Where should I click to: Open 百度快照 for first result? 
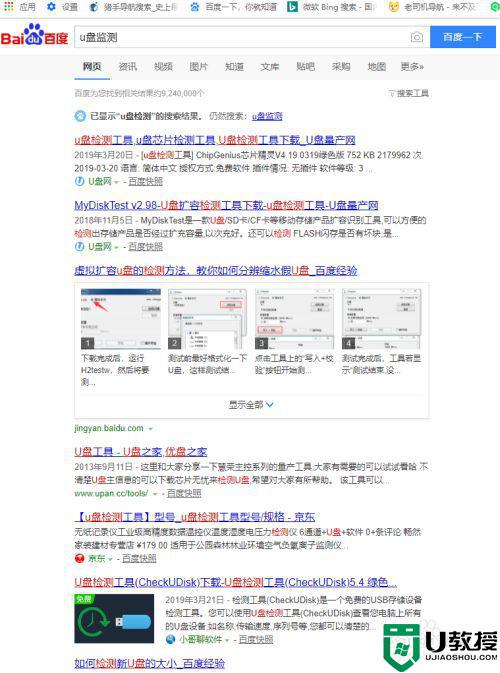145,182
